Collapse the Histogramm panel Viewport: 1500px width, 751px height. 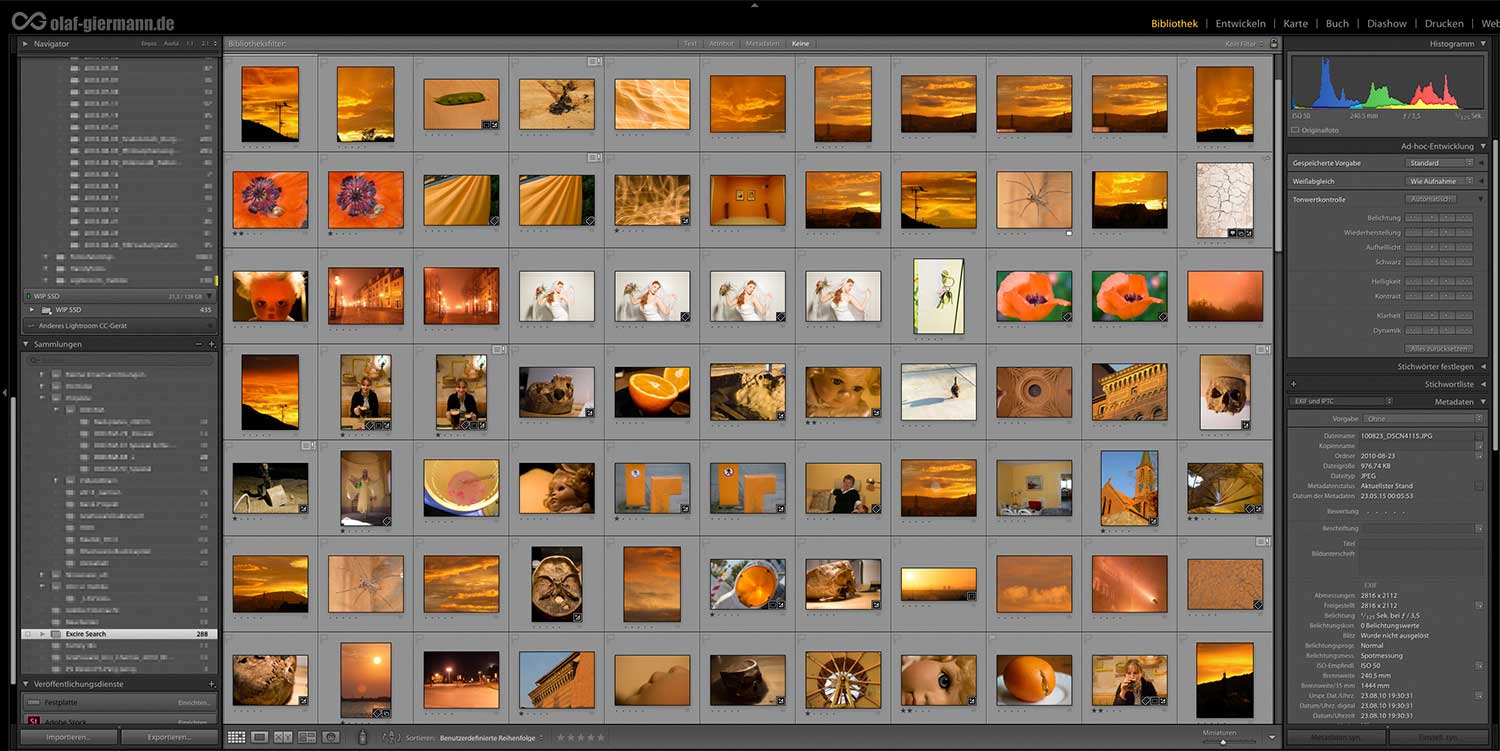point(1483,44)
